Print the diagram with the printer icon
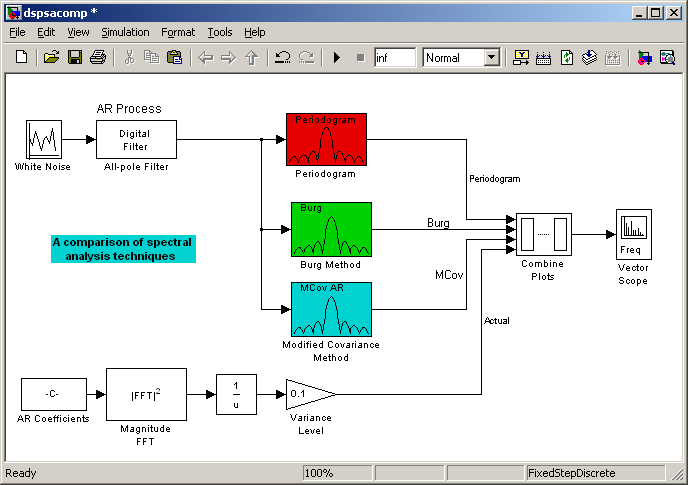 point(98,58)
